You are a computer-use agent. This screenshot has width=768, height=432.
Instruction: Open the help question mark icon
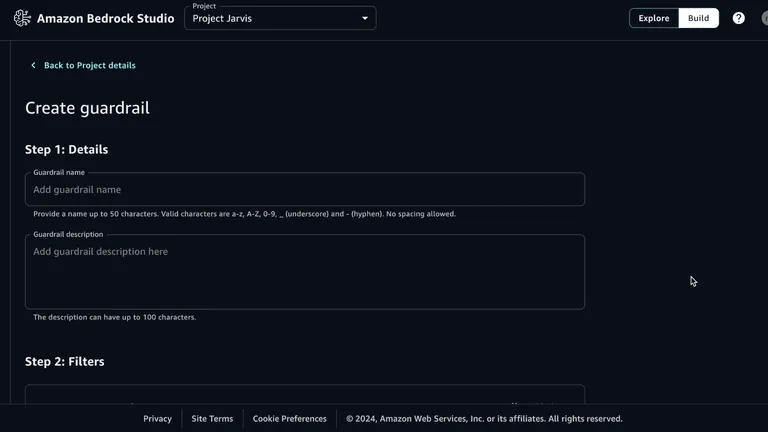click(738, 18)
